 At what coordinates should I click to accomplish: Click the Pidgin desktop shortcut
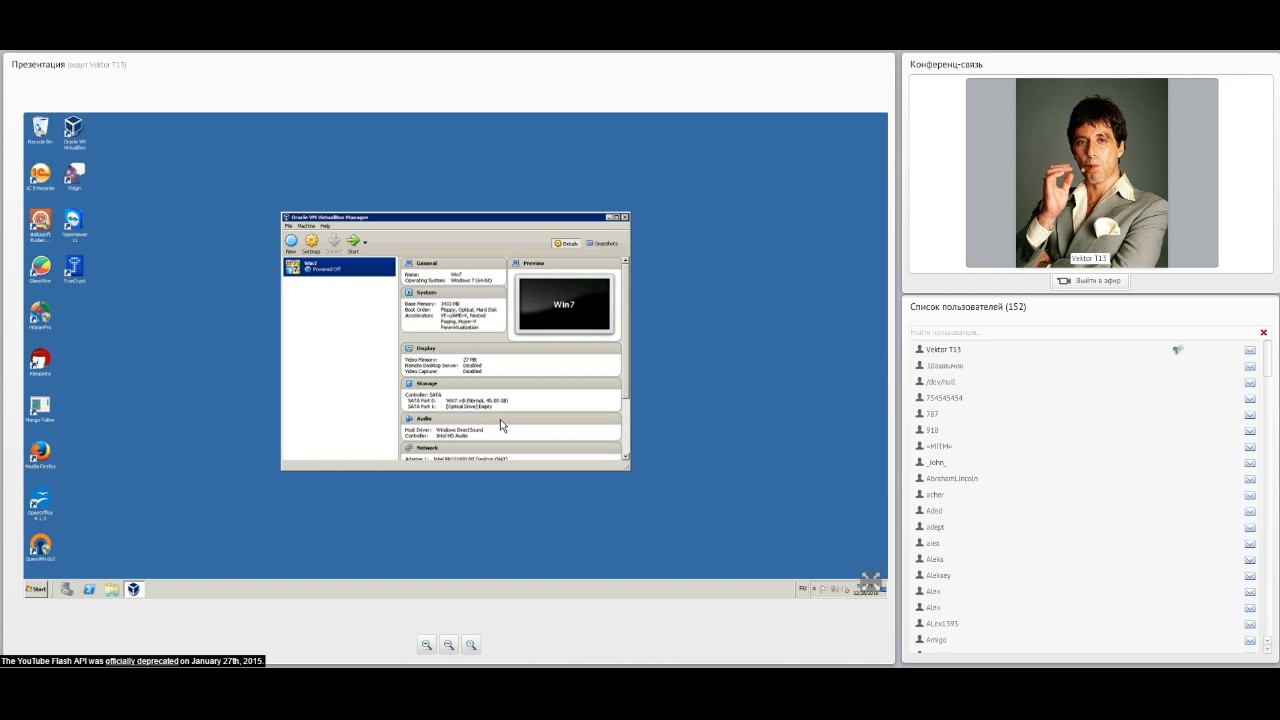pyautogui.click(x=74, y=175)
